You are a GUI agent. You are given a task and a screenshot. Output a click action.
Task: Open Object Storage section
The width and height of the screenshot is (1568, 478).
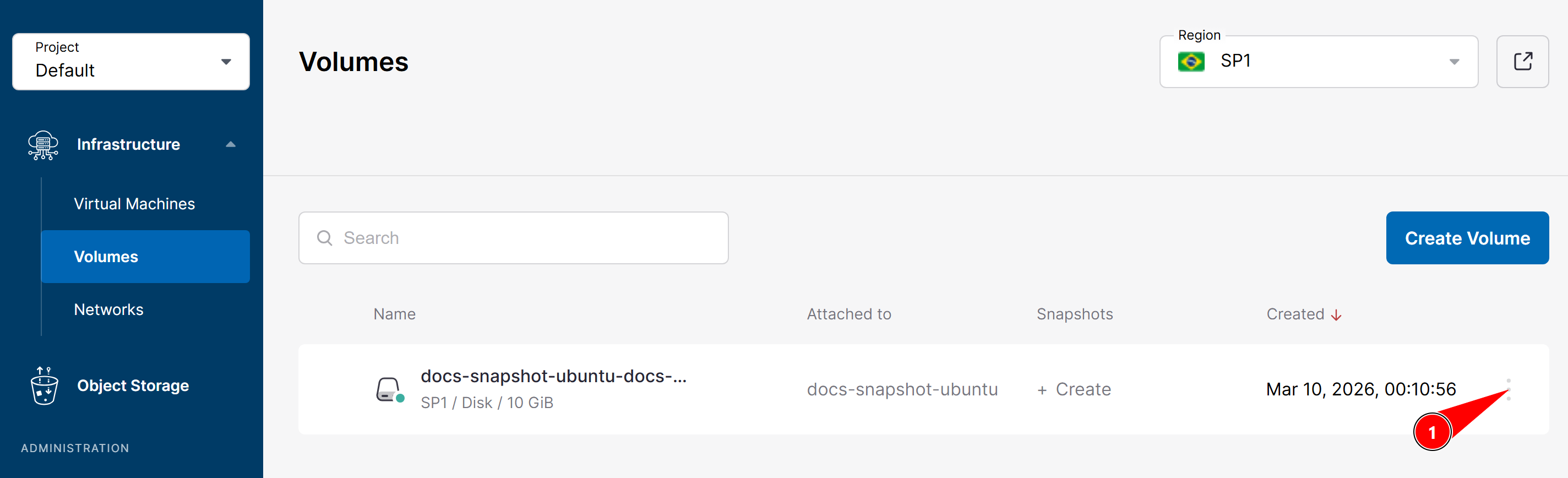(133, 385)
